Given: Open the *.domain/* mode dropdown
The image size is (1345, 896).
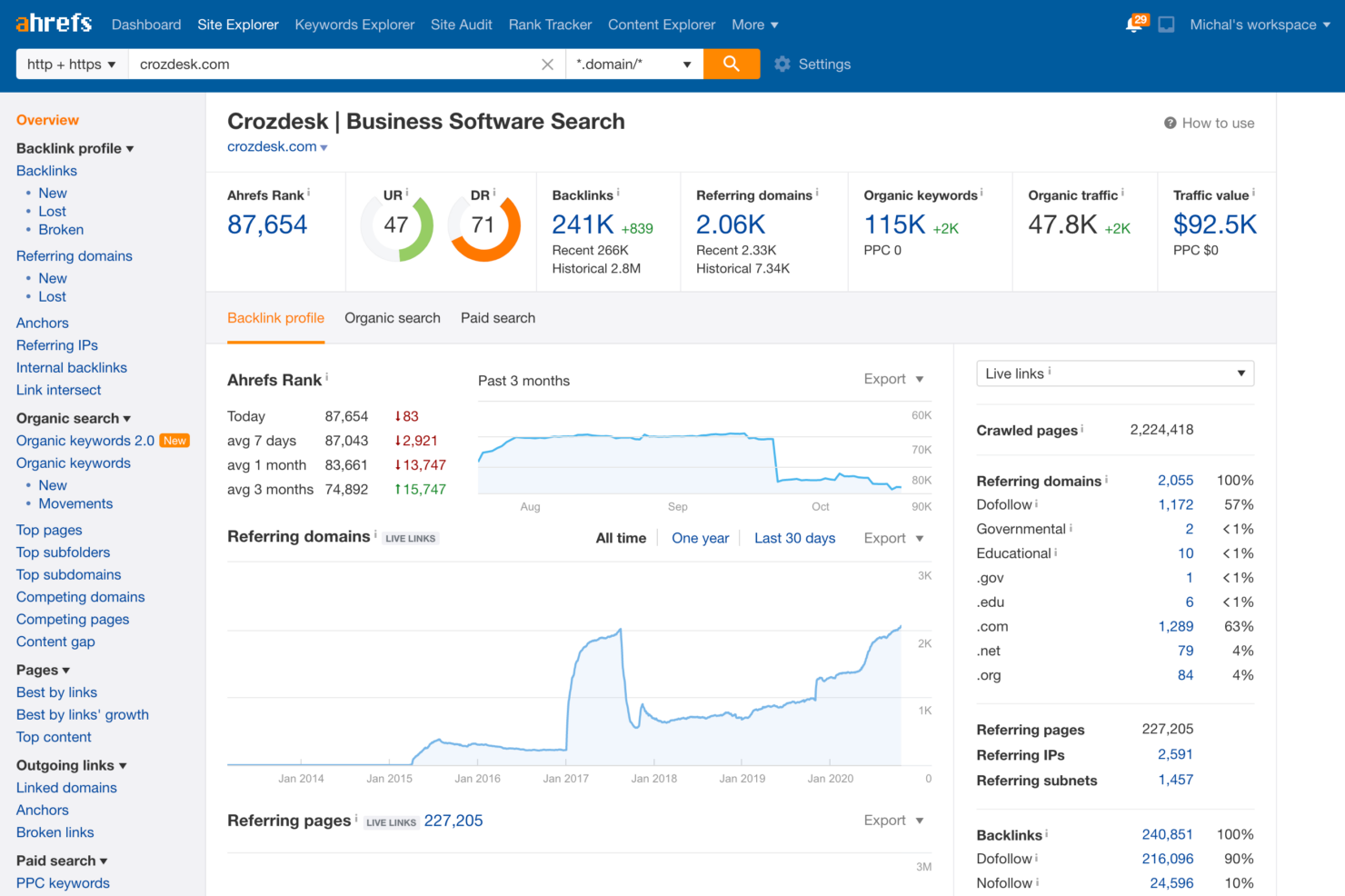Looking at the screenshot, I should pyautogui.click(x=633, y=65).
